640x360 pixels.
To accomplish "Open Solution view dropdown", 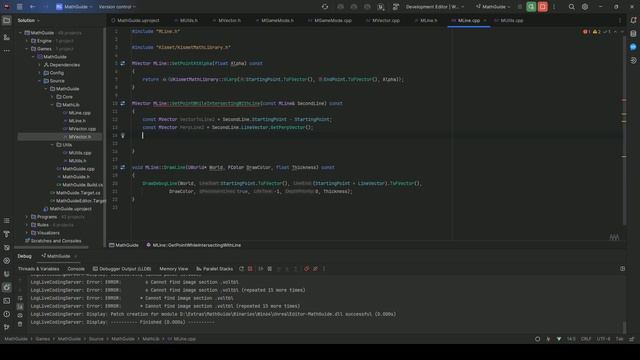I will 29,20.
